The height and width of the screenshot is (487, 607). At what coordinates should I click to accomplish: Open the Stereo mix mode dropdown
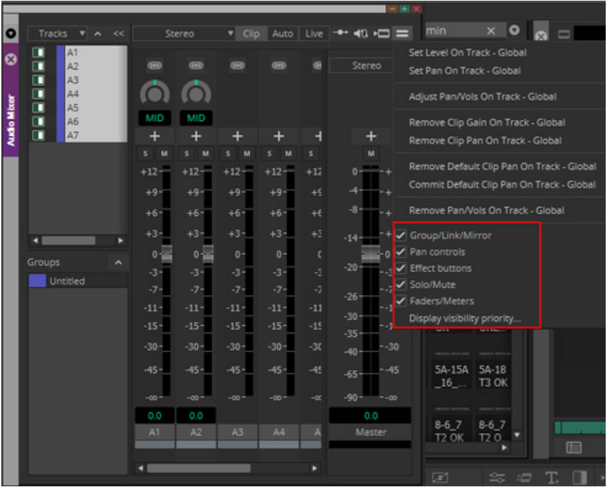184,34
